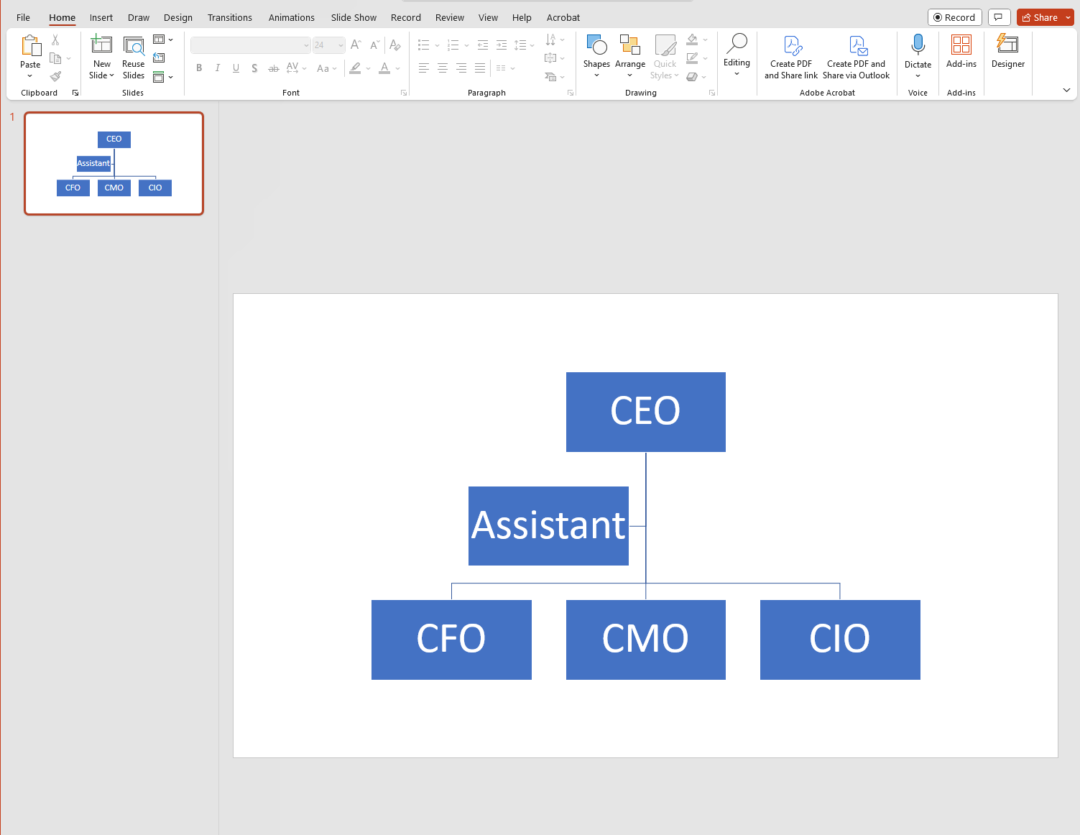
Task: Open the Share dropdown arrow
Action: [x=1068, y=17]
